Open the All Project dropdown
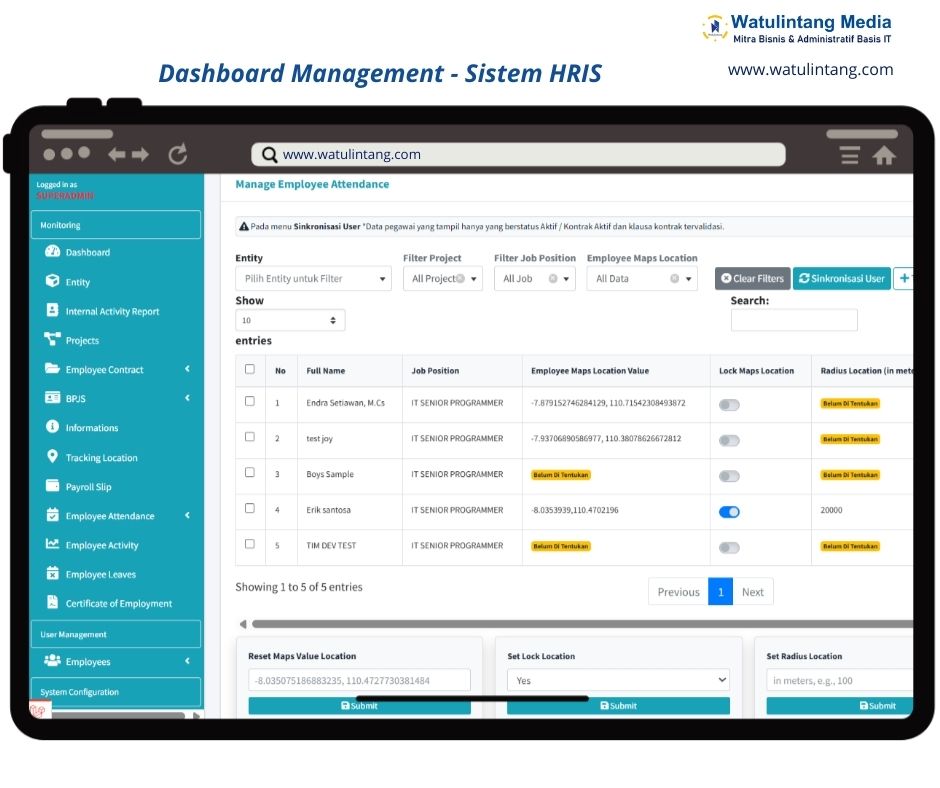The height and width of the screenshot is (788, 940). (443, 278)
